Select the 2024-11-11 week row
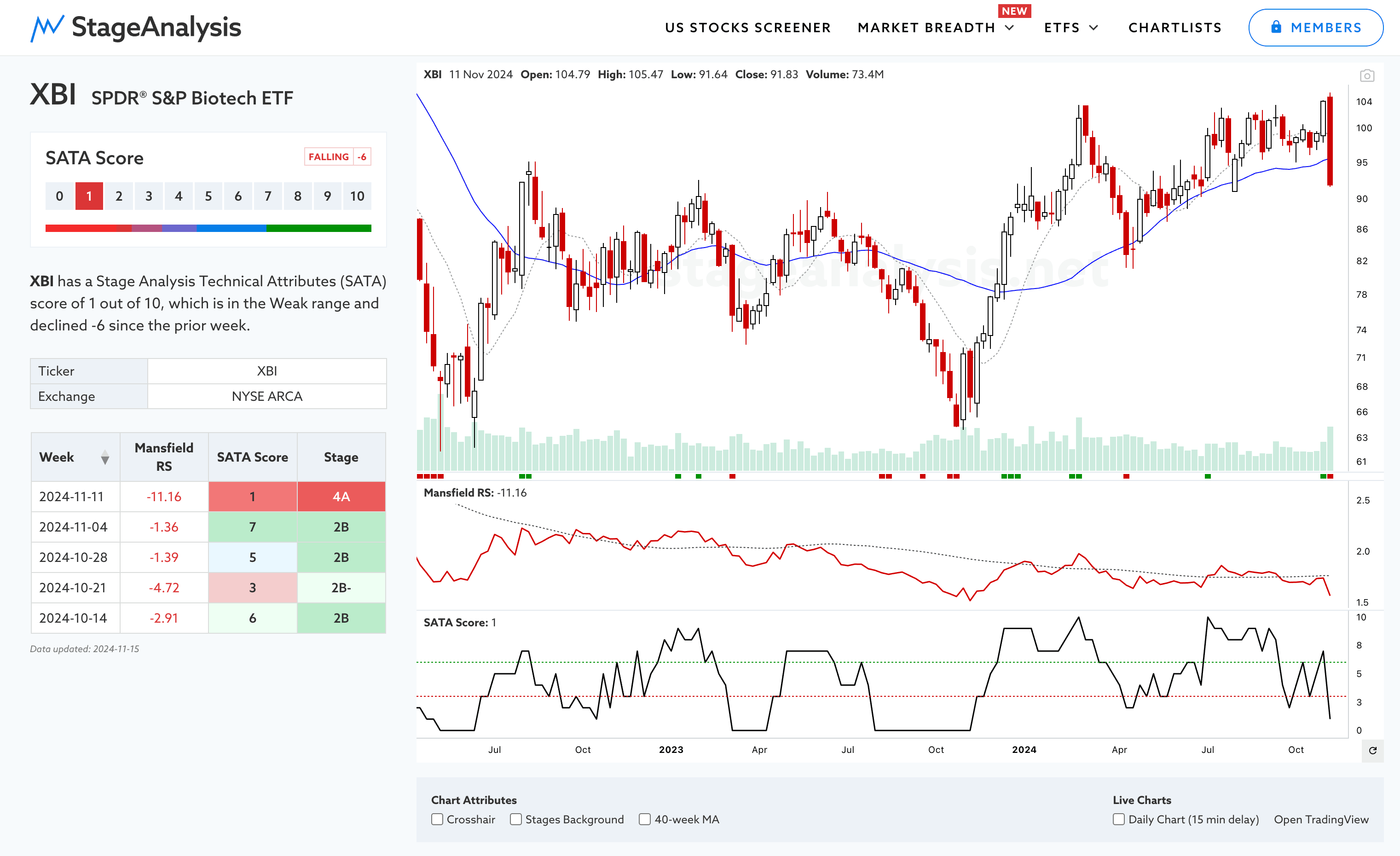The width and height of the screenshot is (1400, 856). [208, 497]
